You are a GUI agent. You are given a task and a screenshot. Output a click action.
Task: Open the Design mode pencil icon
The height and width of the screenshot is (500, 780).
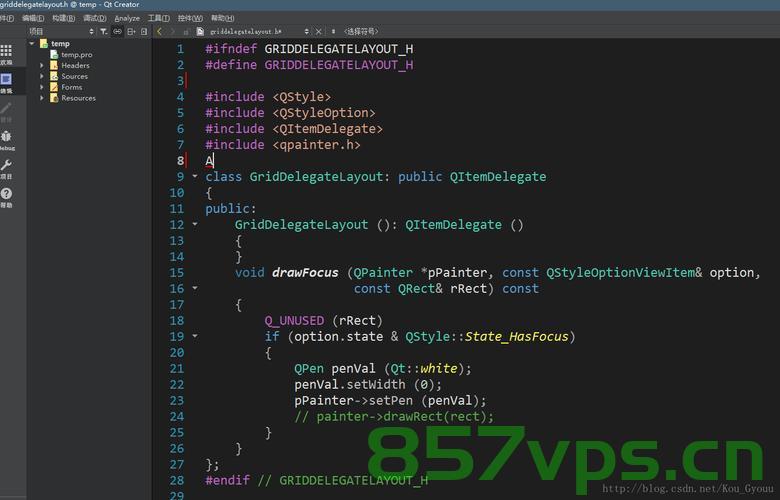click(x=6, y=108)
